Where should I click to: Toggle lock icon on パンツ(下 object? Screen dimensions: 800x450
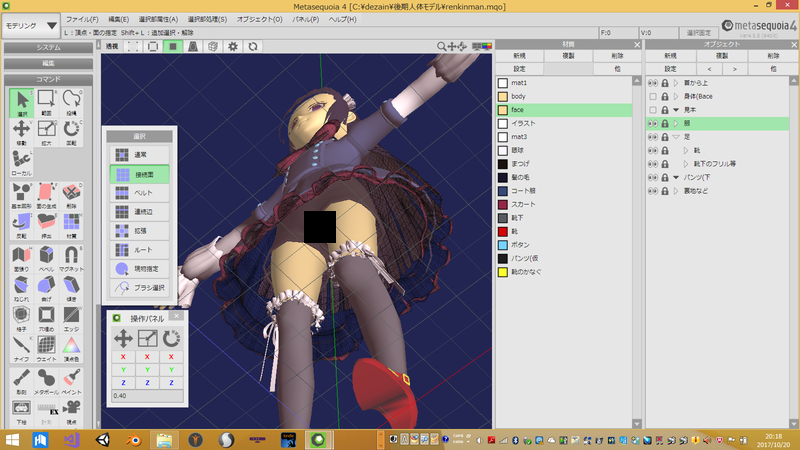(665, 178)
